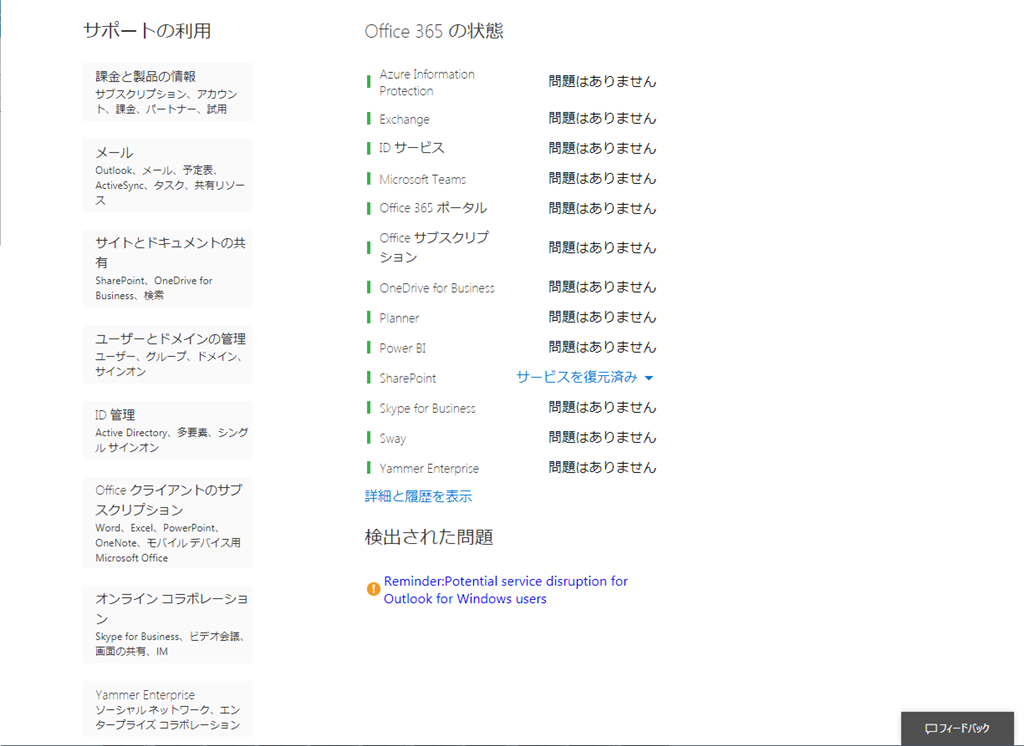
Task: Click Sway in the status list
Action: point(392,438)
